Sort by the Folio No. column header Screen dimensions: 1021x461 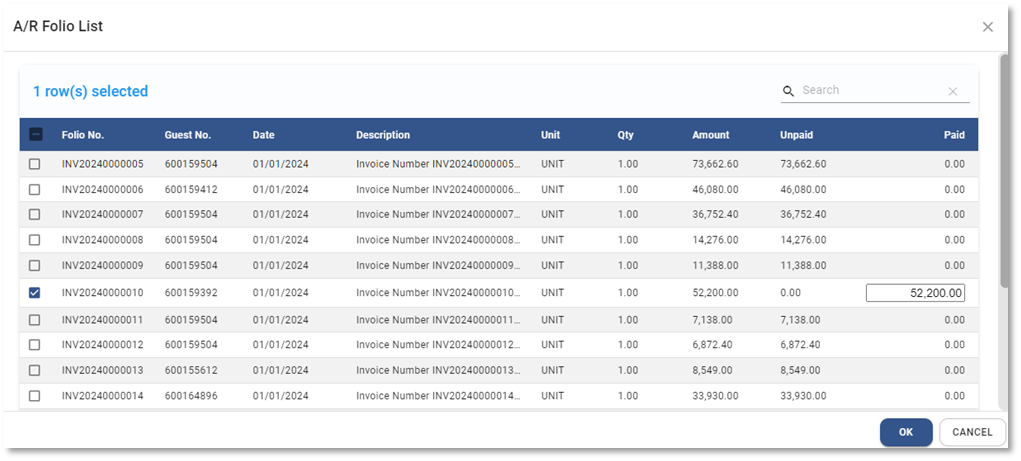point(83,135)
